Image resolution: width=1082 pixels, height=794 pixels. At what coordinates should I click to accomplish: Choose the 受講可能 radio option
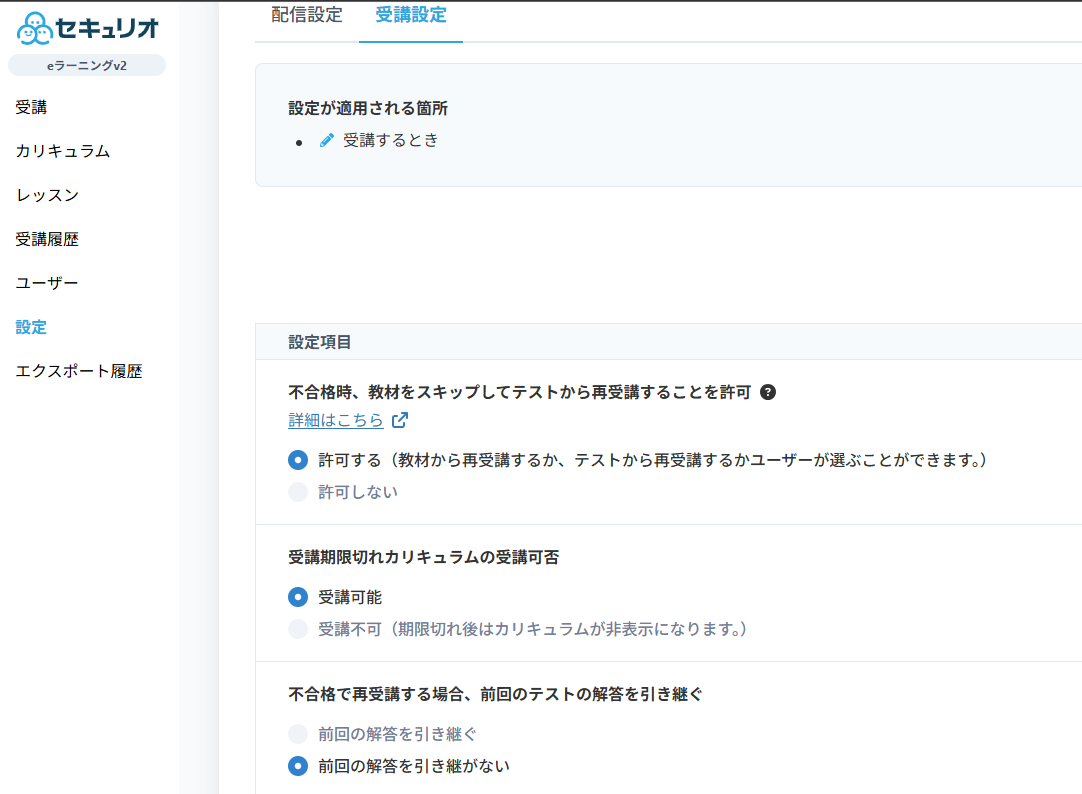(298, 597)
